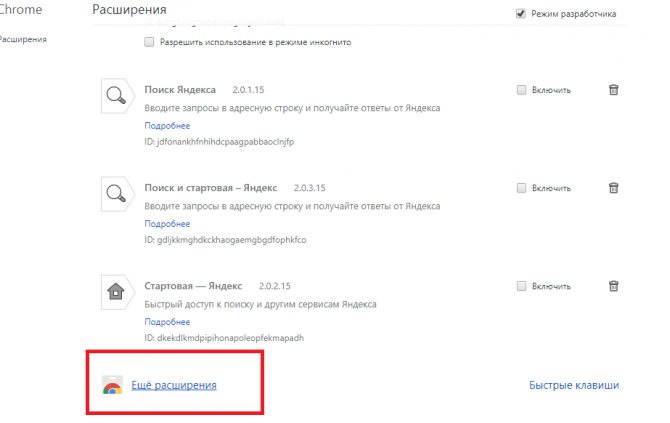Click the Поиск Яндекса extension title

pos(180,90)
